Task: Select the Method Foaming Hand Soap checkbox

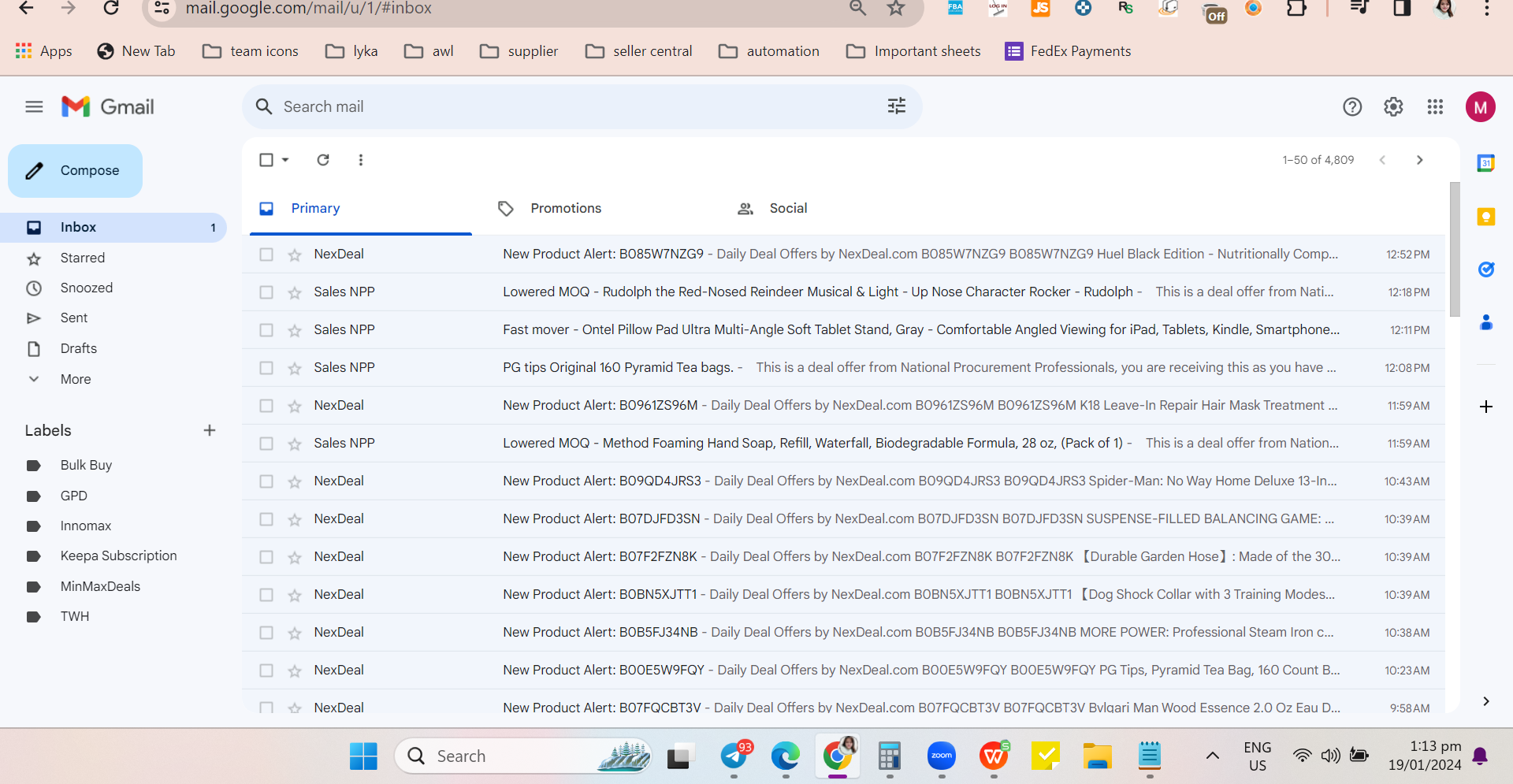Action: pos(266,444)
